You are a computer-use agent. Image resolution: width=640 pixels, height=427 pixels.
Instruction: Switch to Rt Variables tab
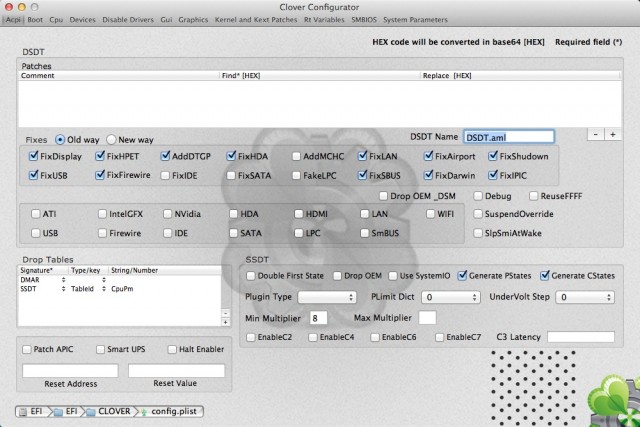click(324, 20)
